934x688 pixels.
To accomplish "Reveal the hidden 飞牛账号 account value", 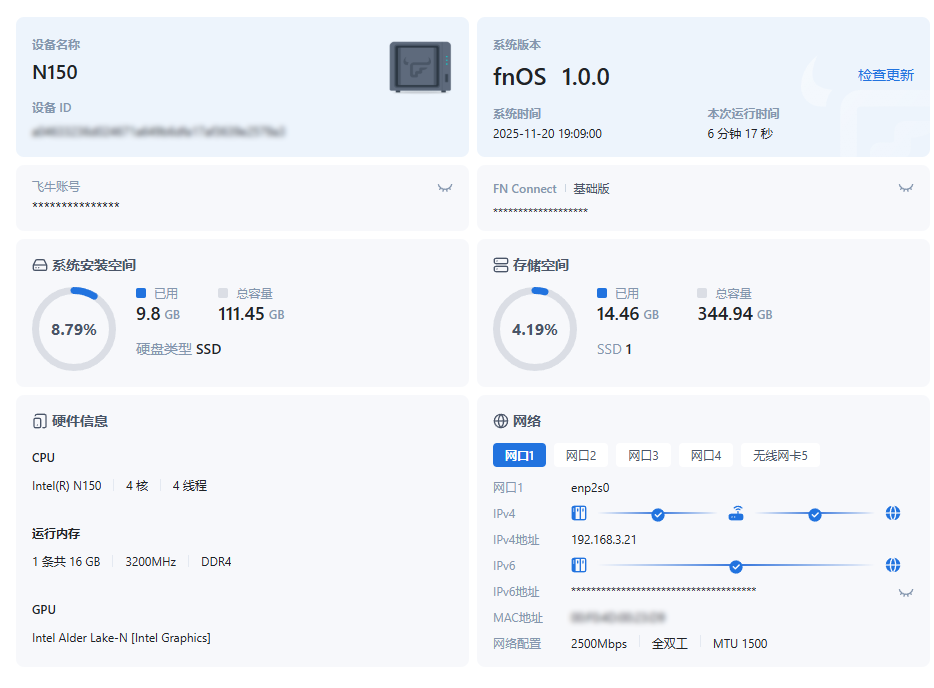I will pos(445,188).
